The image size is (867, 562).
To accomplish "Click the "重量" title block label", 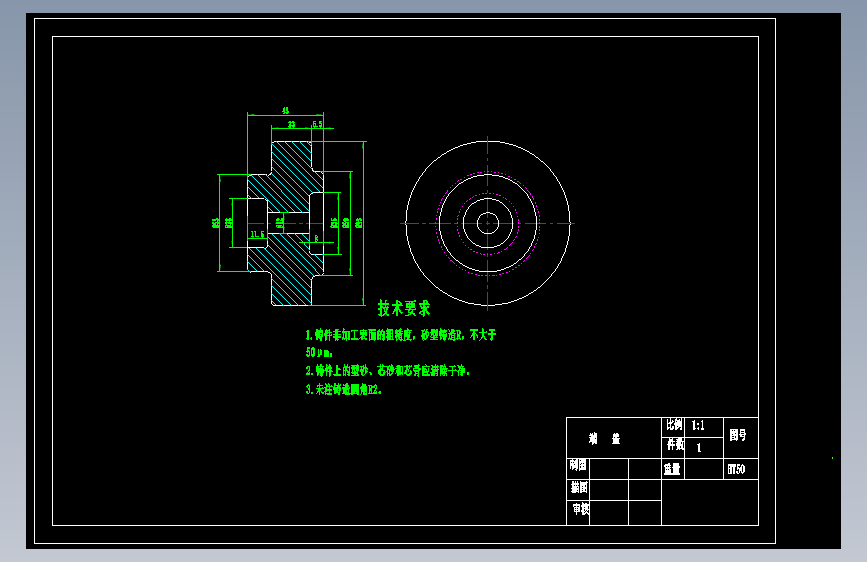I will pyautogui.click(x=672, y=470).
